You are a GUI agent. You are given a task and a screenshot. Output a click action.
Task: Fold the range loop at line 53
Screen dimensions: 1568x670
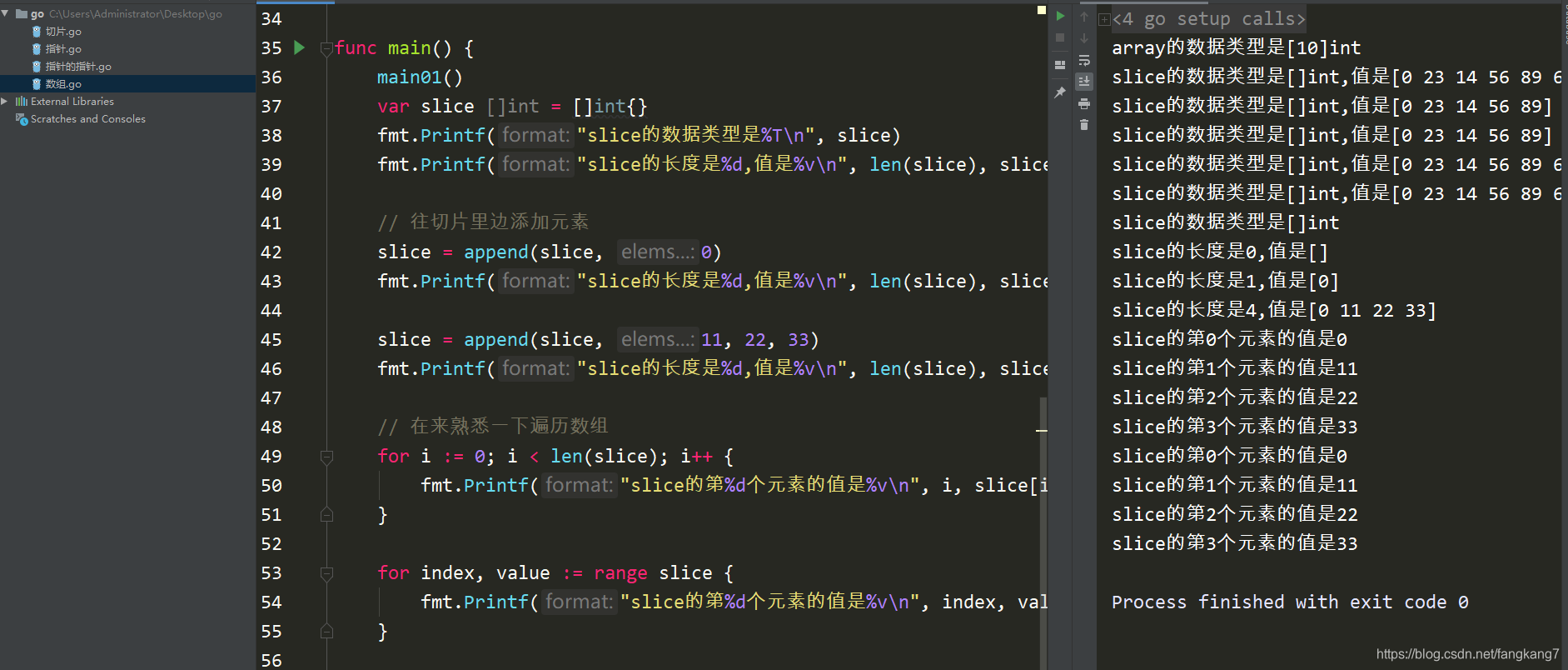pos(326,573)
